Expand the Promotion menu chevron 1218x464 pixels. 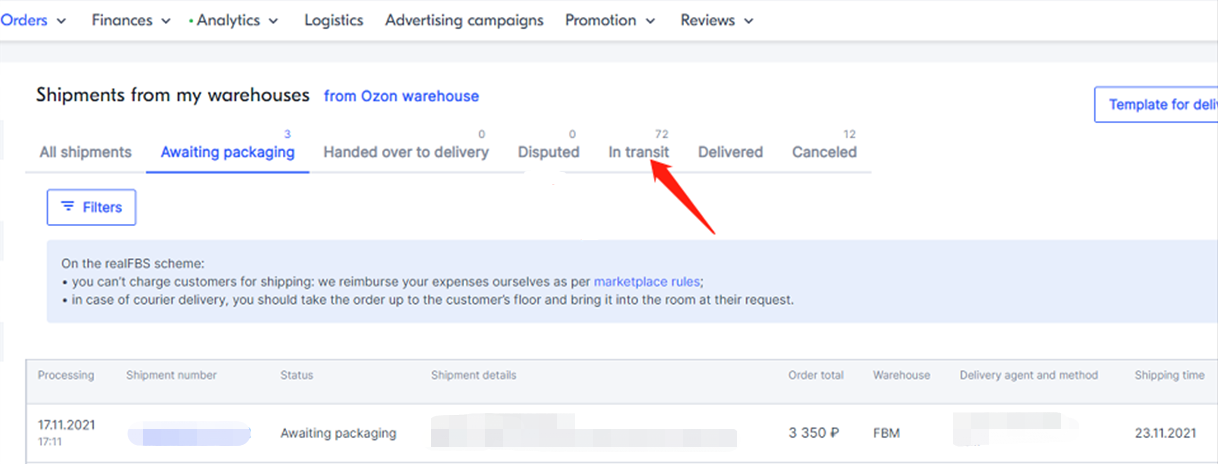pyautogui.click(x=651, y=21)
